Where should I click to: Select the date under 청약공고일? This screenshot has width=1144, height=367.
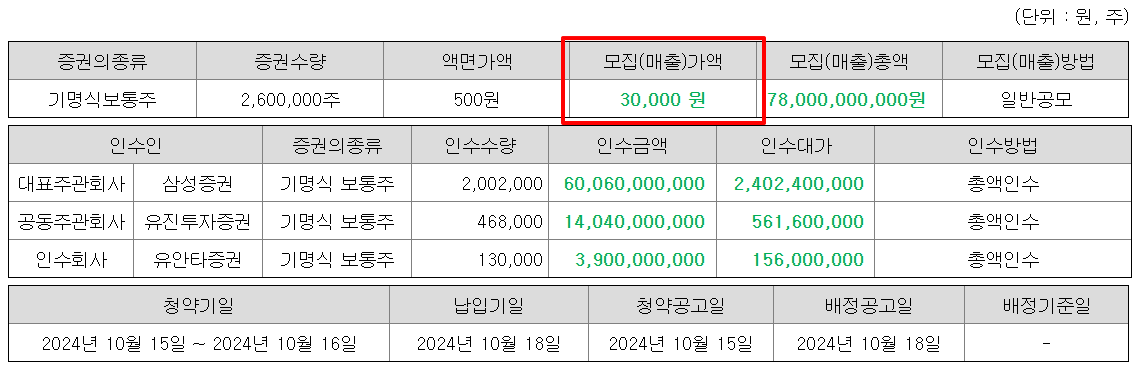coord(680,343)
